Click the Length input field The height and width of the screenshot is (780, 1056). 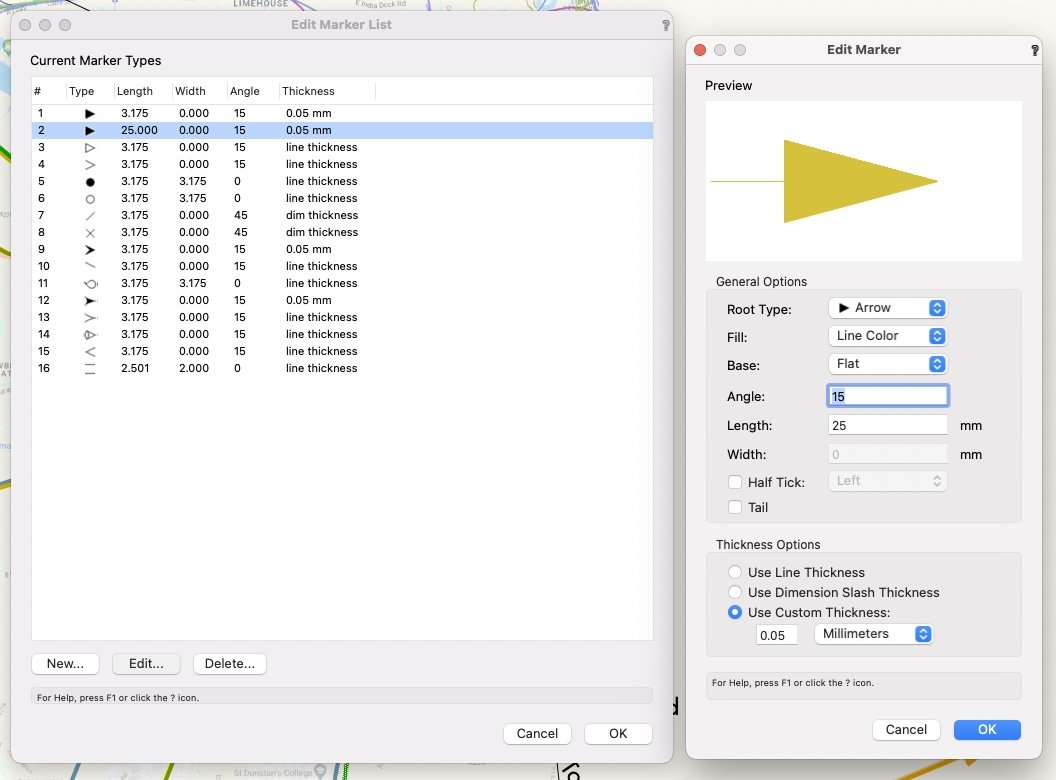point(887,425)
